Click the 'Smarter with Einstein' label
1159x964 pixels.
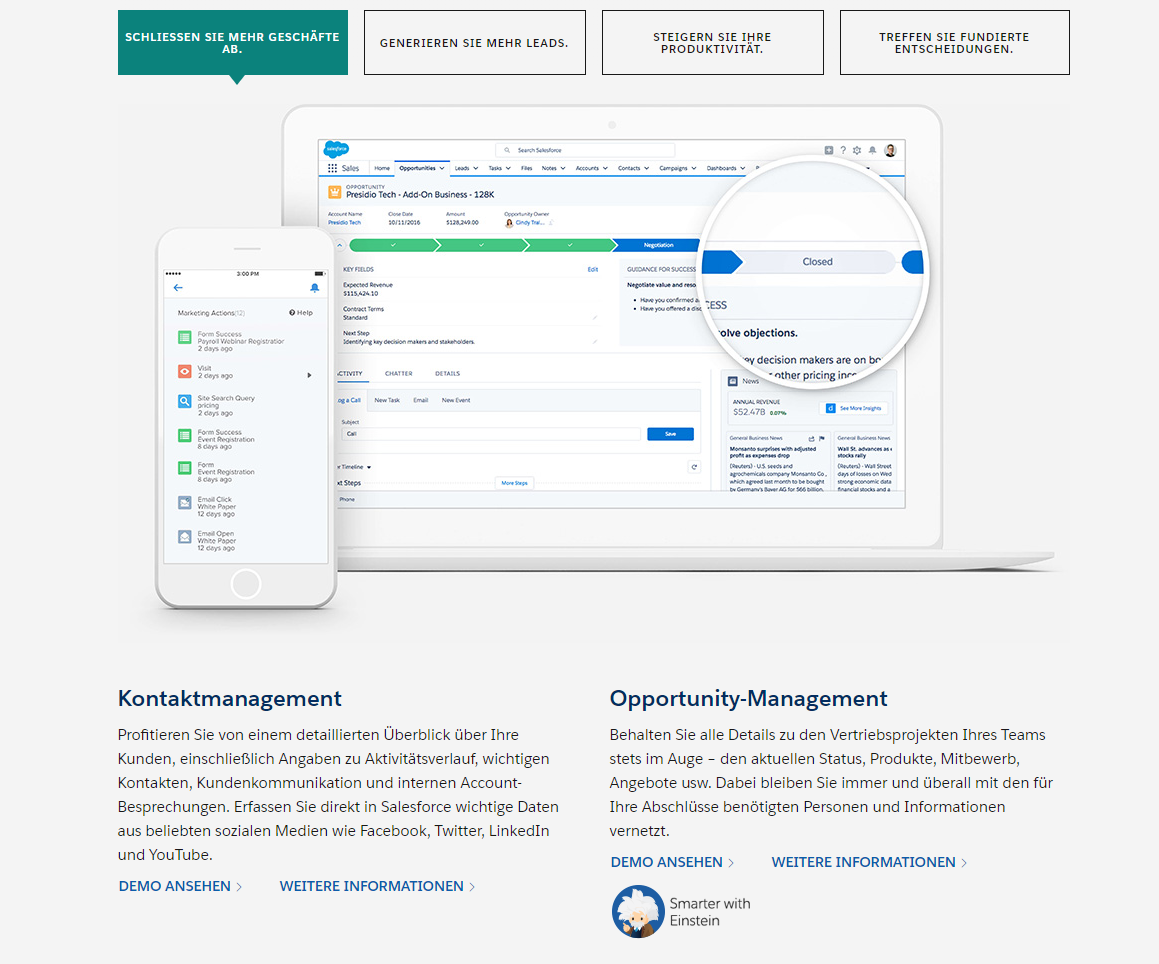click(x=710, y=912)
